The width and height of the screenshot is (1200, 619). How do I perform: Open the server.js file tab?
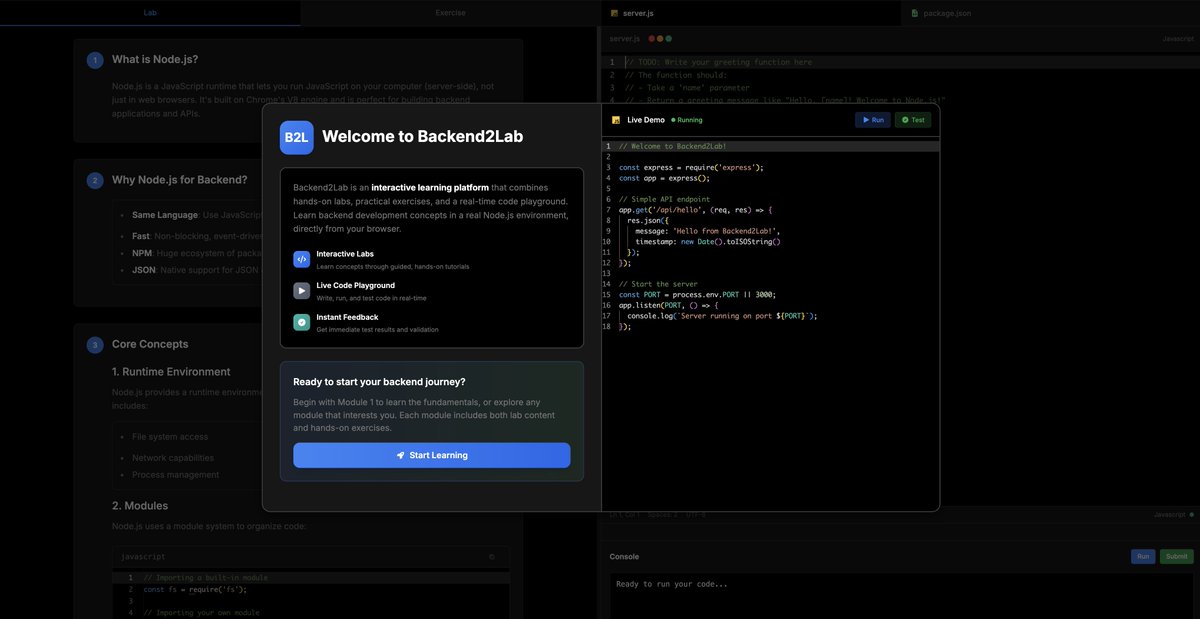(x=750, y=13)
